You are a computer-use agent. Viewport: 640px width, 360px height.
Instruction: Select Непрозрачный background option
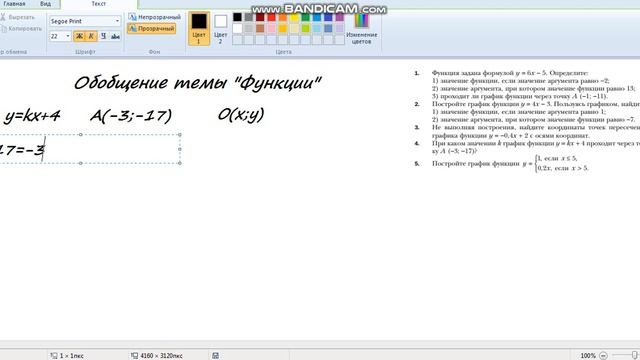click(x=154, y=17)
